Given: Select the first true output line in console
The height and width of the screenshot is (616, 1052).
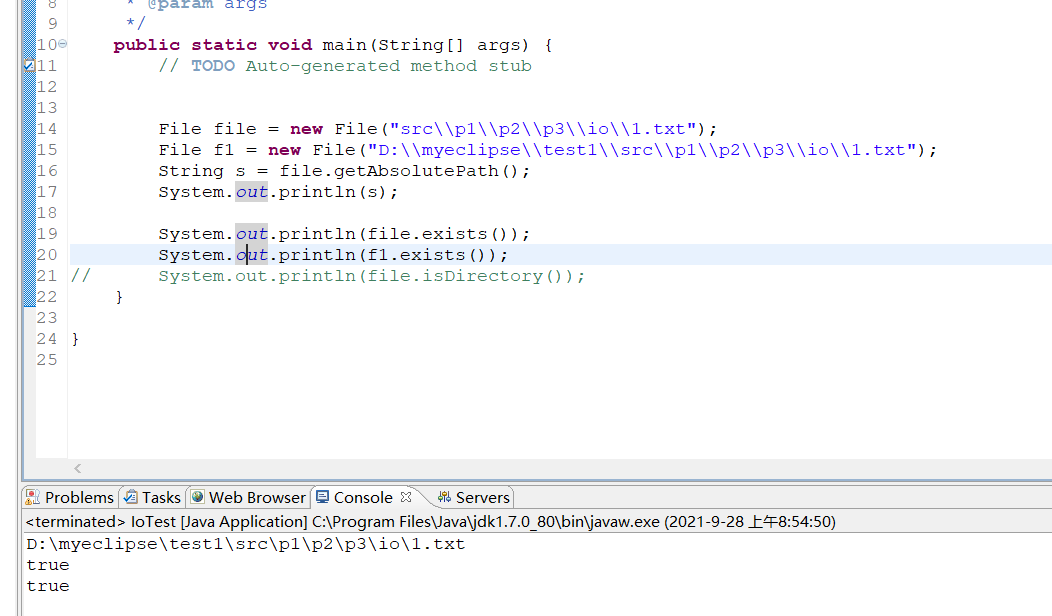Looking at the screenshot, I should (x=47, y=564).
